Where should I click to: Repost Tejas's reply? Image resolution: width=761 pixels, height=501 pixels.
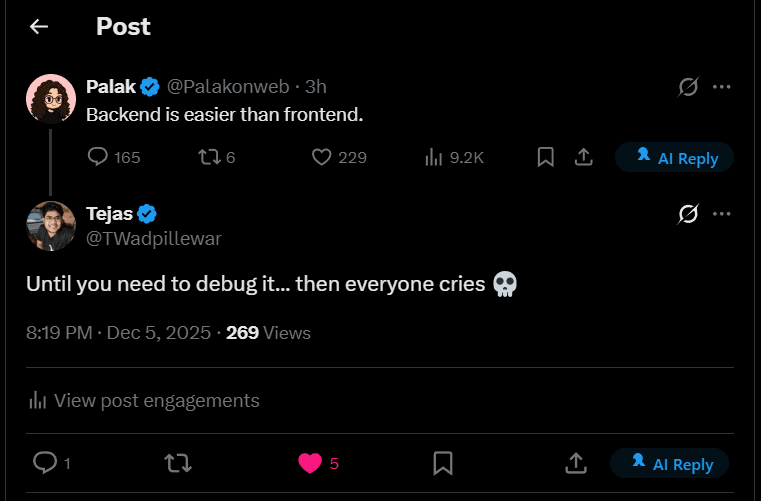(x=177, y=463)
